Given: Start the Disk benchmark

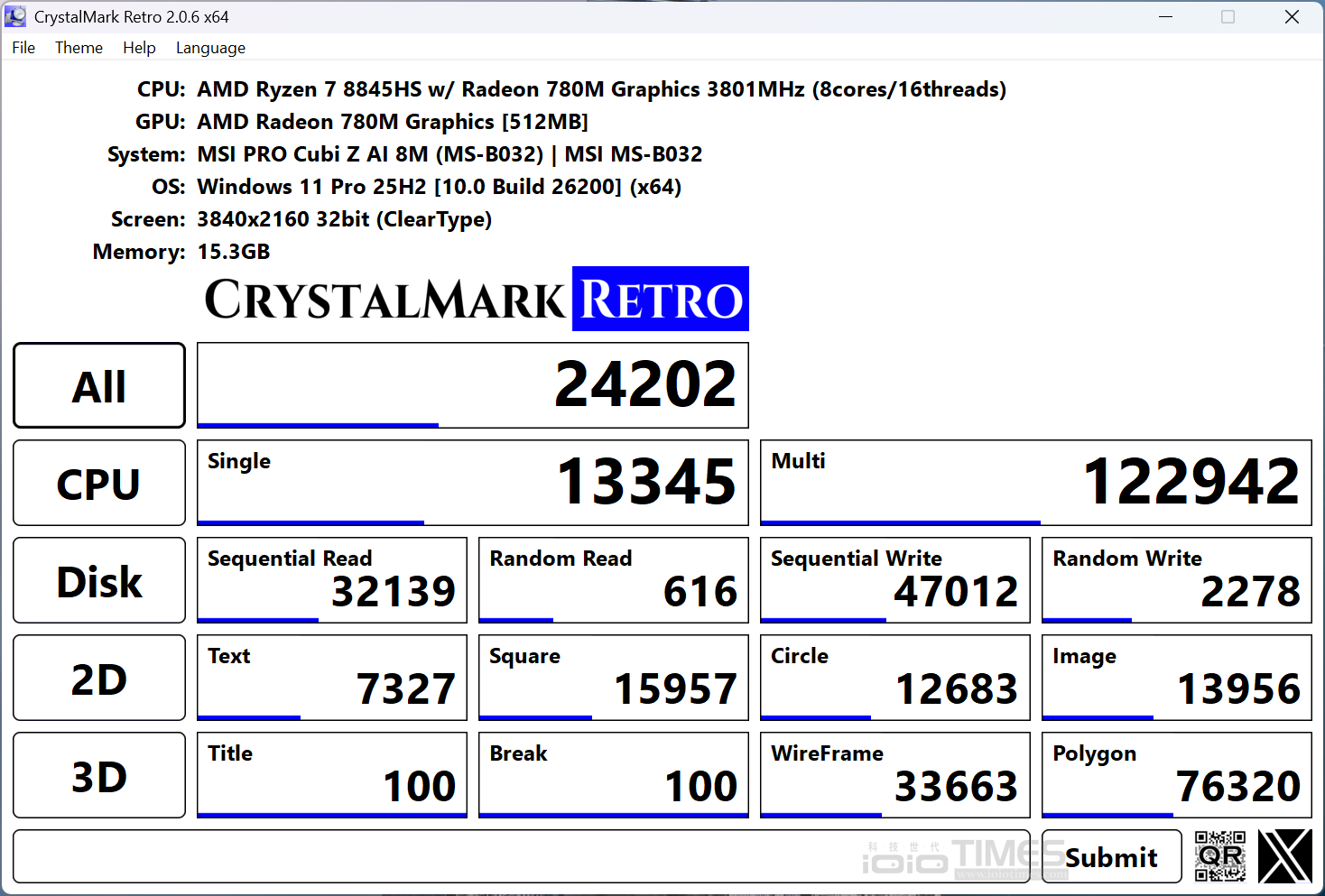Looking at the screenshot, I should 99,580.
